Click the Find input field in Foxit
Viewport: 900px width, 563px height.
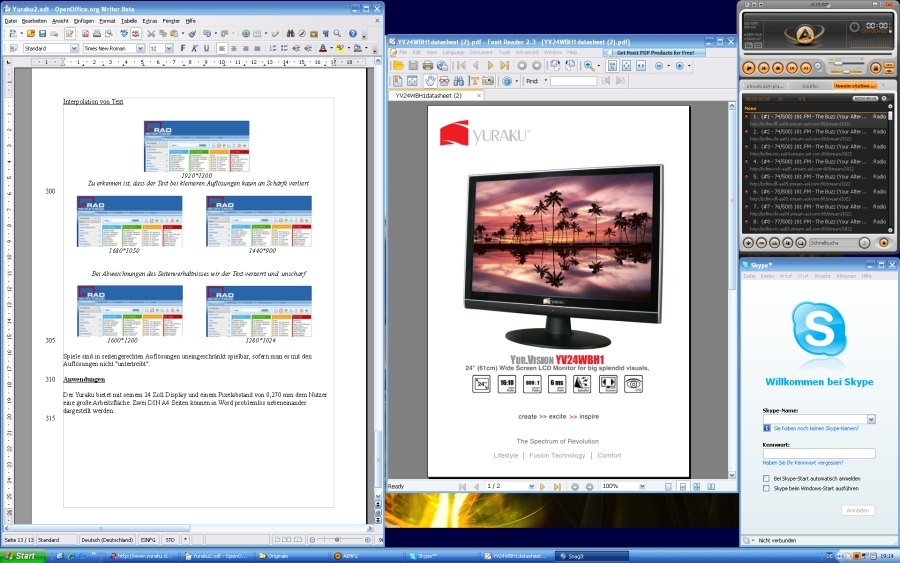click(x=573, y=81)
